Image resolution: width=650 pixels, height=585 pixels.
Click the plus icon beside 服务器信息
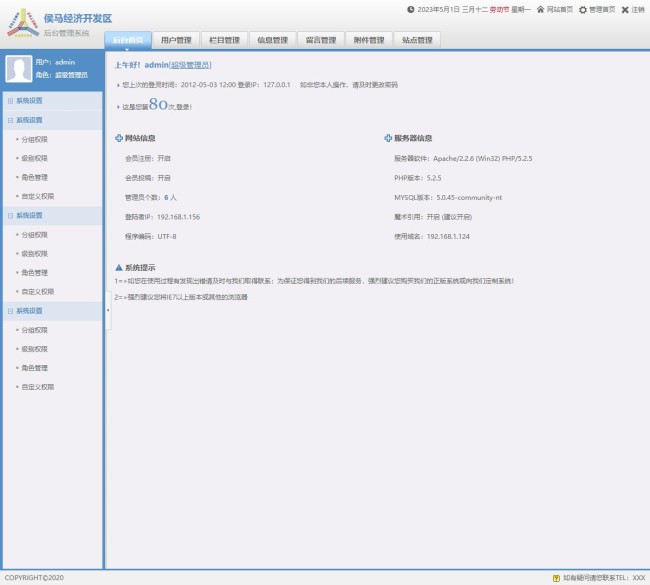388,138
